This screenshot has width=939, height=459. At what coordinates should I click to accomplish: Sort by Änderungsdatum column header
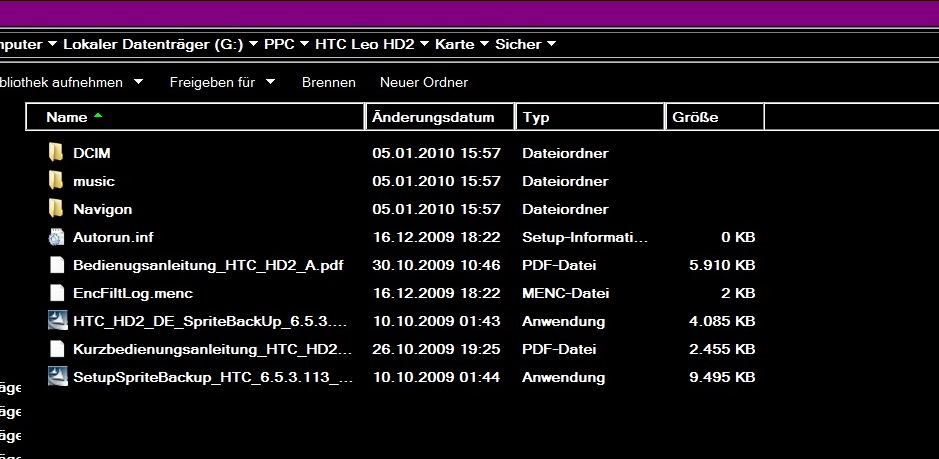[440, 117]
